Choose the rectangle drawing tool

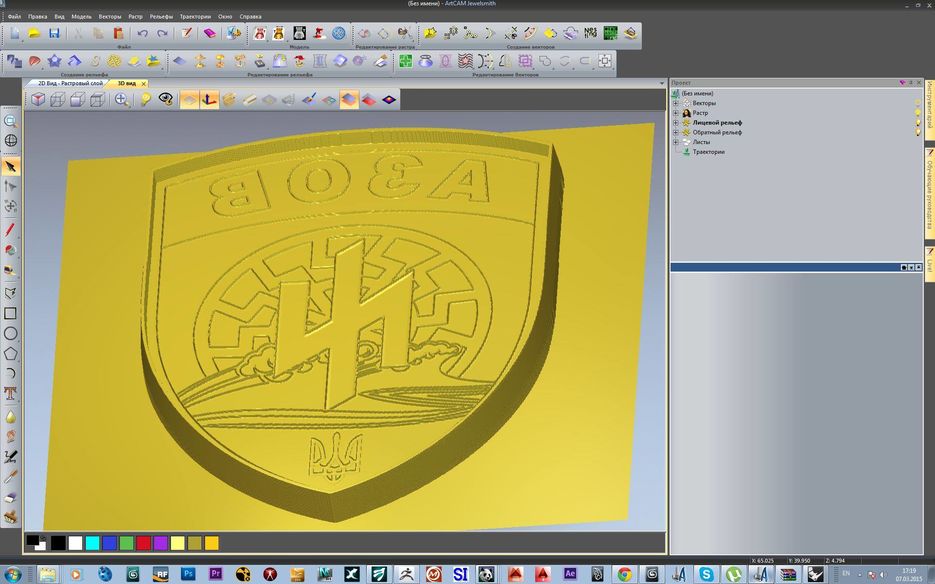click(10, 313)
